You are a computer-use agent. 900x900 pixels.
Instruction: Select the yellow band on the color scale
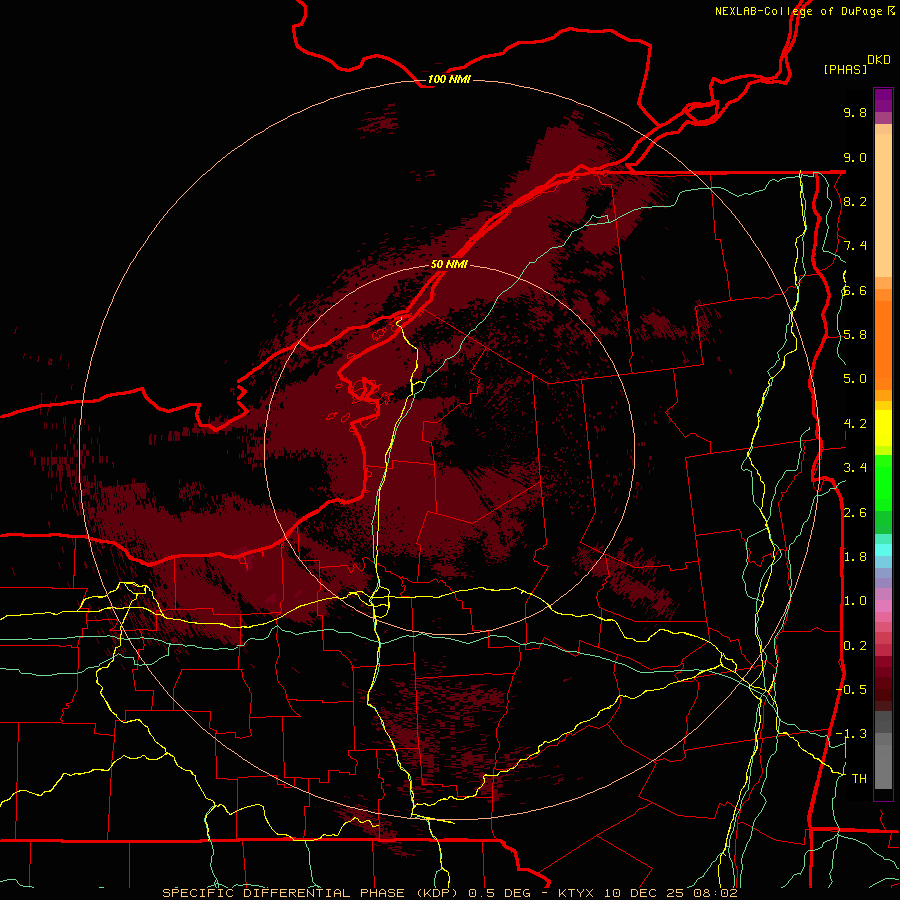pyautogui.click(x=883, y=428)
